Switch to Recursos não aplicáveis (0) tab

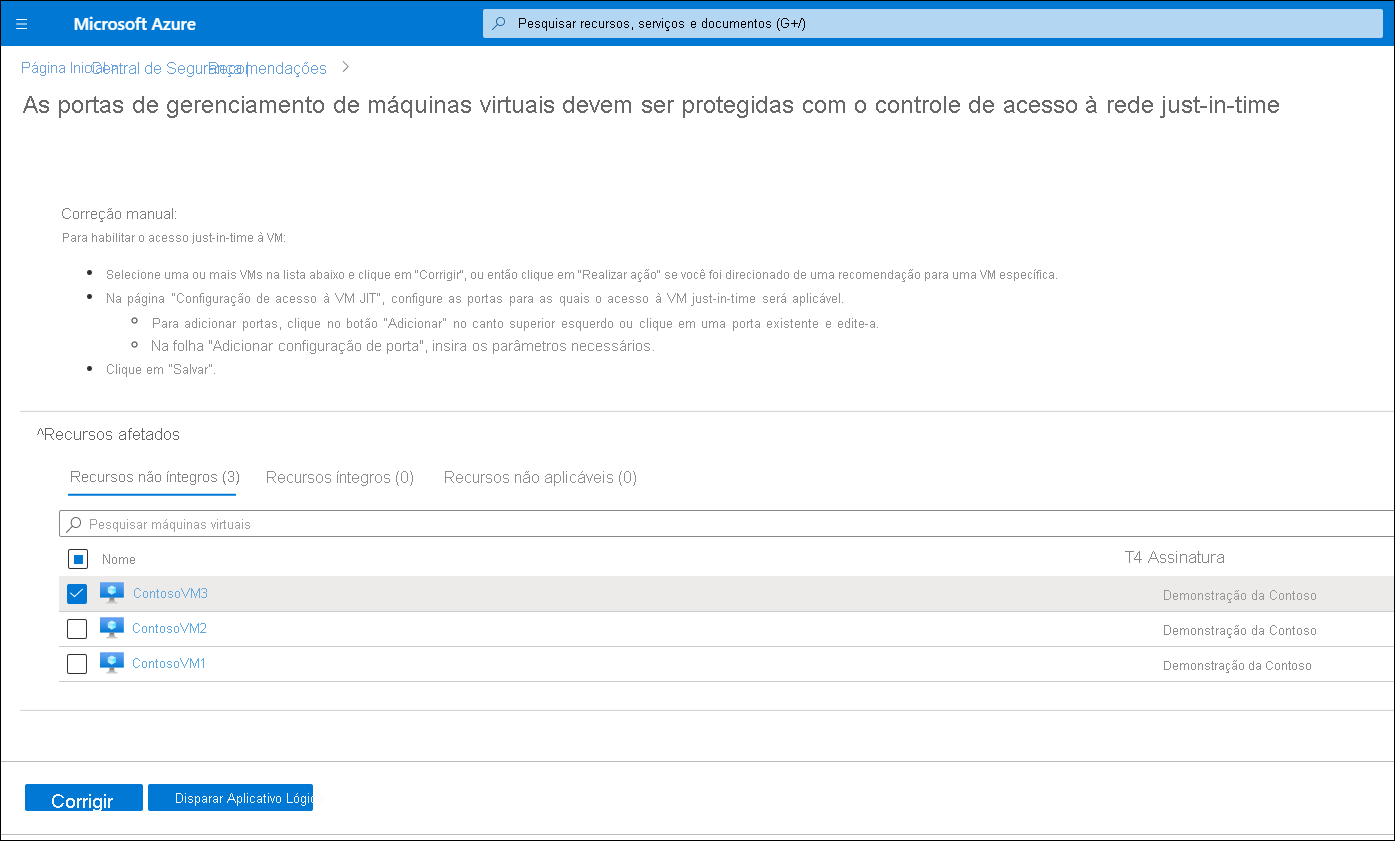coord(540,477)
